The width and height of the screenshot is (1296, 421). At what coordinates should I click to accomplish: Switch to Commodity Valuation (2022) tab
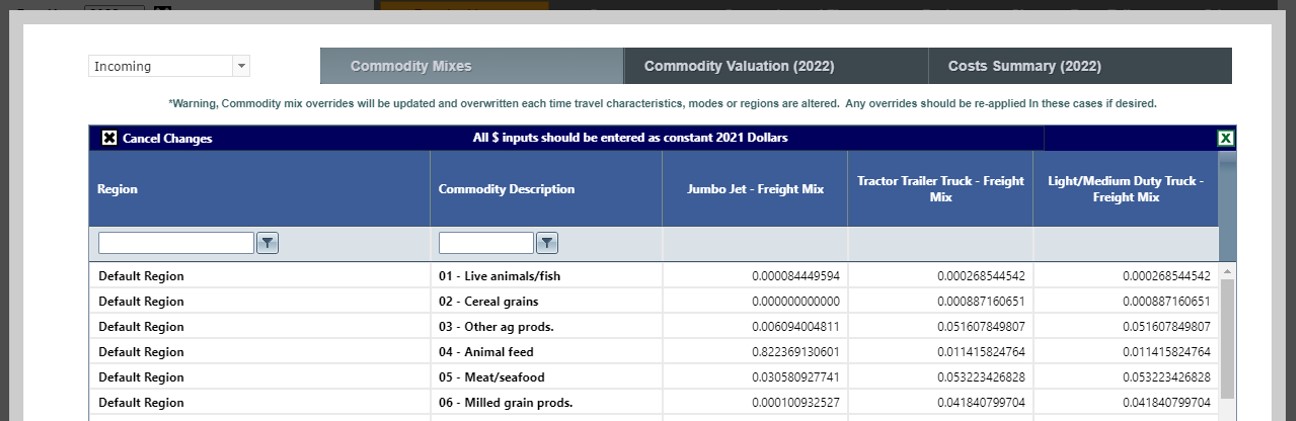click(x=776, y=66)
